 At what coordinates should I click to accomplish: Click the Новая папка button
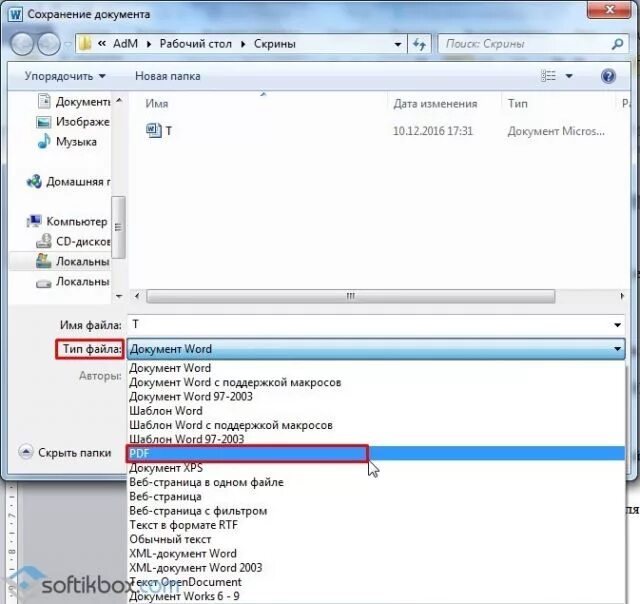tap(167, 76)
